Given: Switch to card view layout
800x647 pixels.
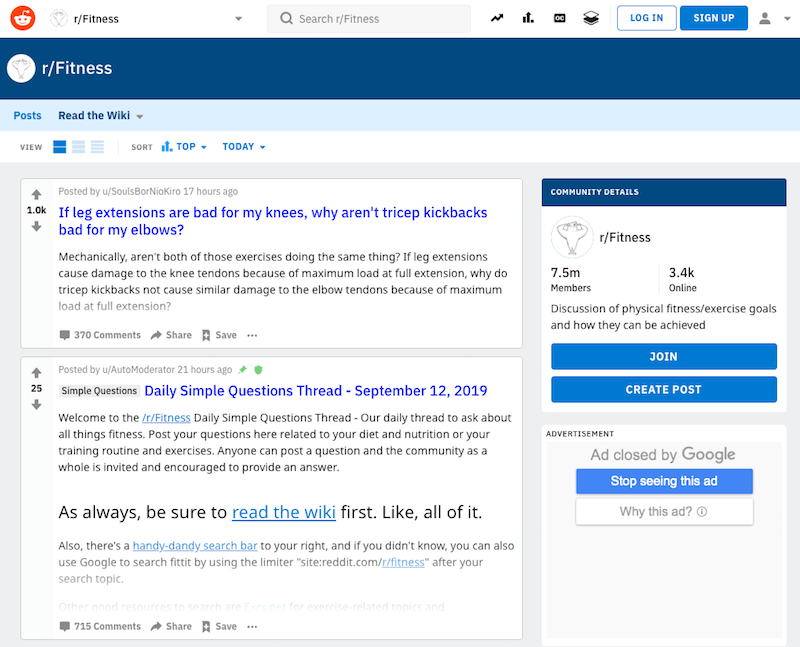Looking at the screenshot, I should [60, 147].
